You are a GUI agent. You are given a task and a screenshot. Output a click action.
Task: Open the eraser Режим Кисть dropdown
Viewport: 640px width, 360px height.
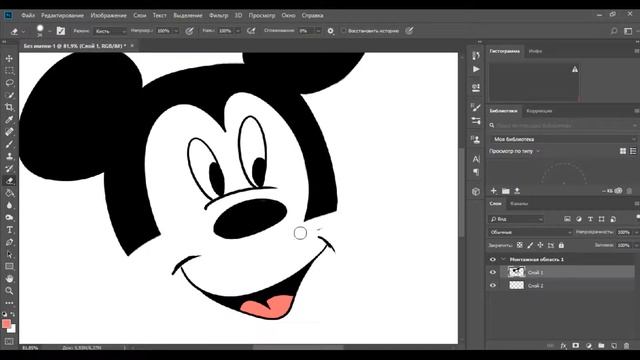110,31
